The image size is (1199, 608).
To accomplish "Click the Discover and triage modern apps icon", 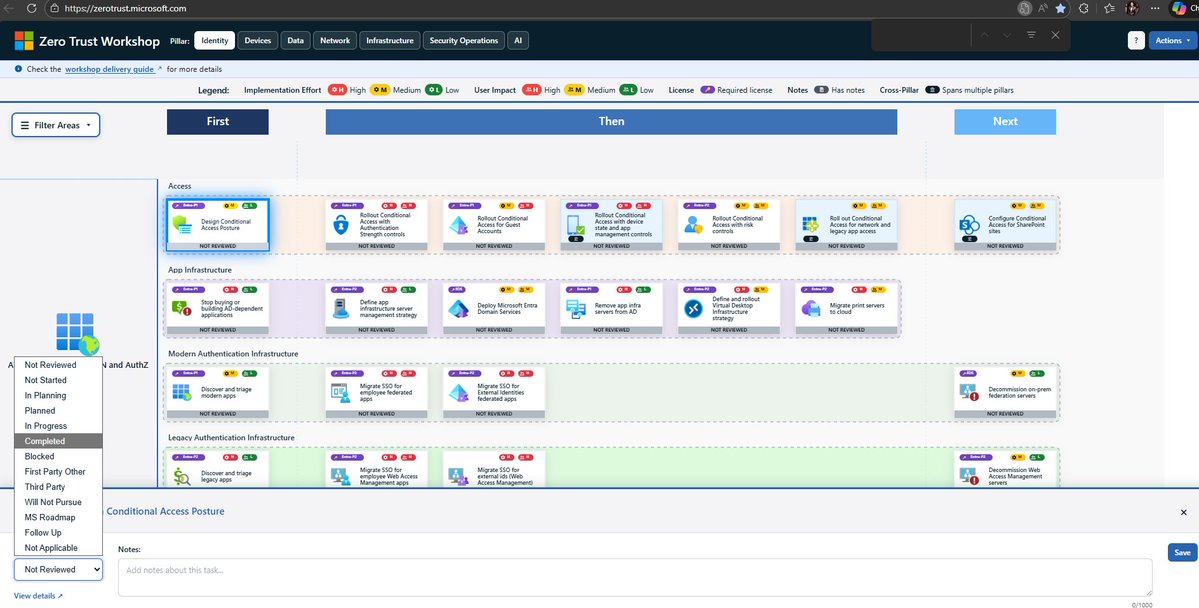I will 182,392.
